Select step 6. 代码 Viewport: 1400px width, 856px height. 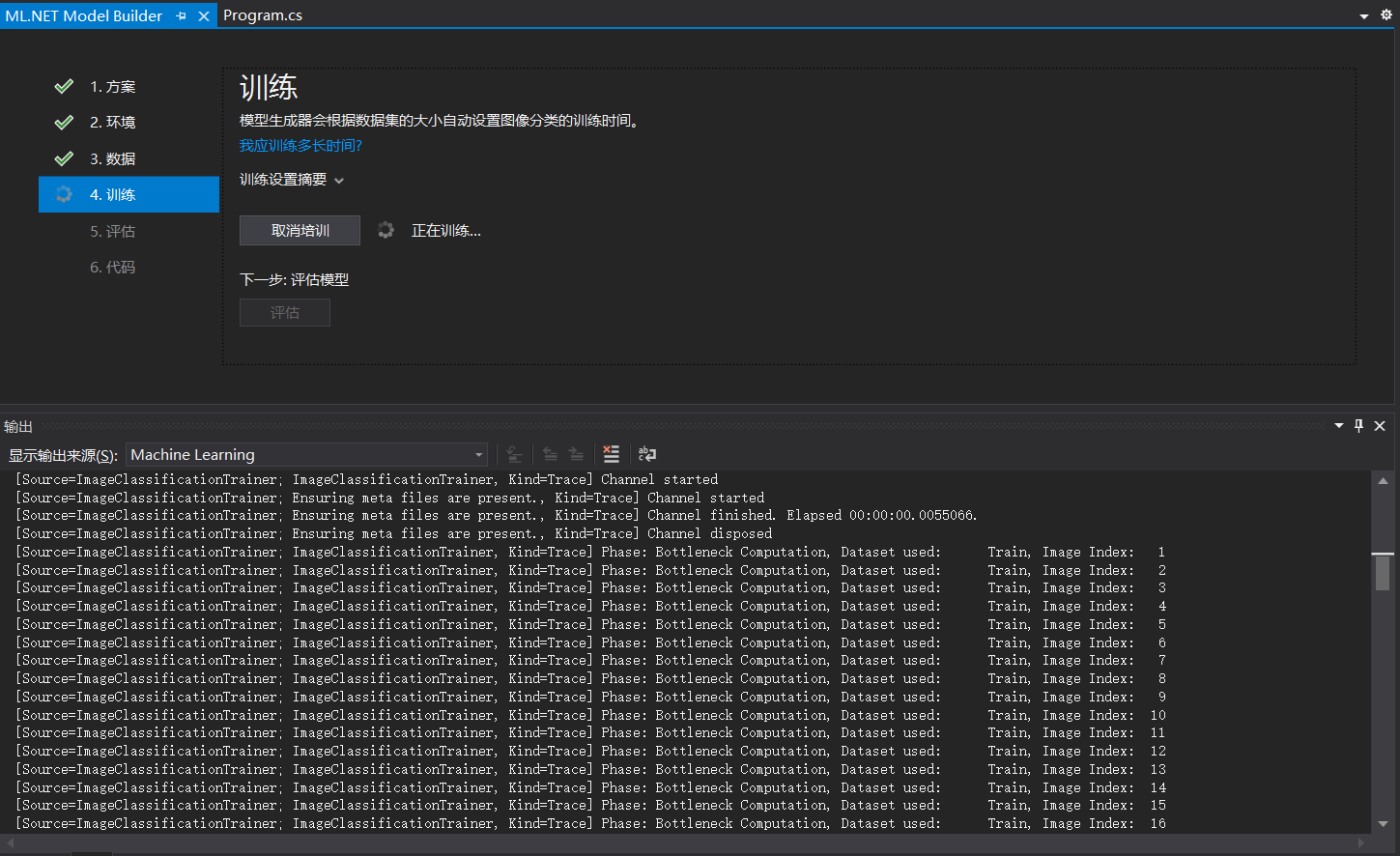pos(112,268)
